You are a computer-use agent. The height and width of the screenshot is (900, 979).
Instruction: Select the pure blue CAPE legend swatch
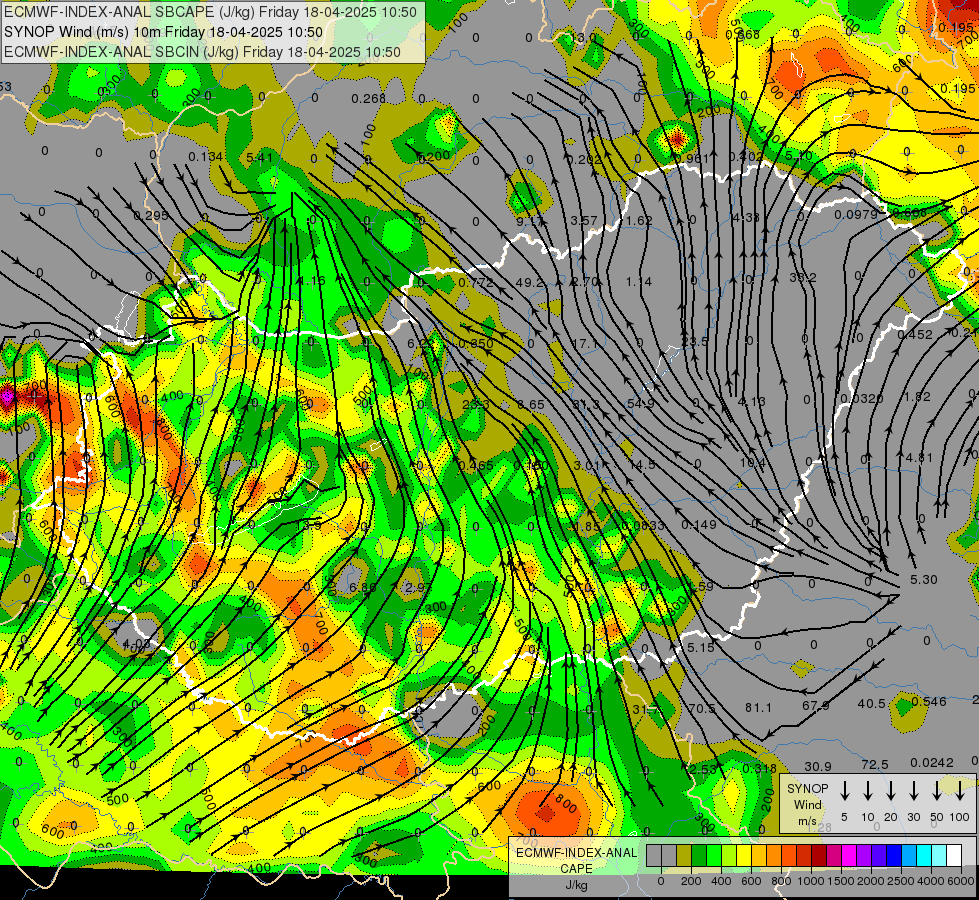point(893,855)
